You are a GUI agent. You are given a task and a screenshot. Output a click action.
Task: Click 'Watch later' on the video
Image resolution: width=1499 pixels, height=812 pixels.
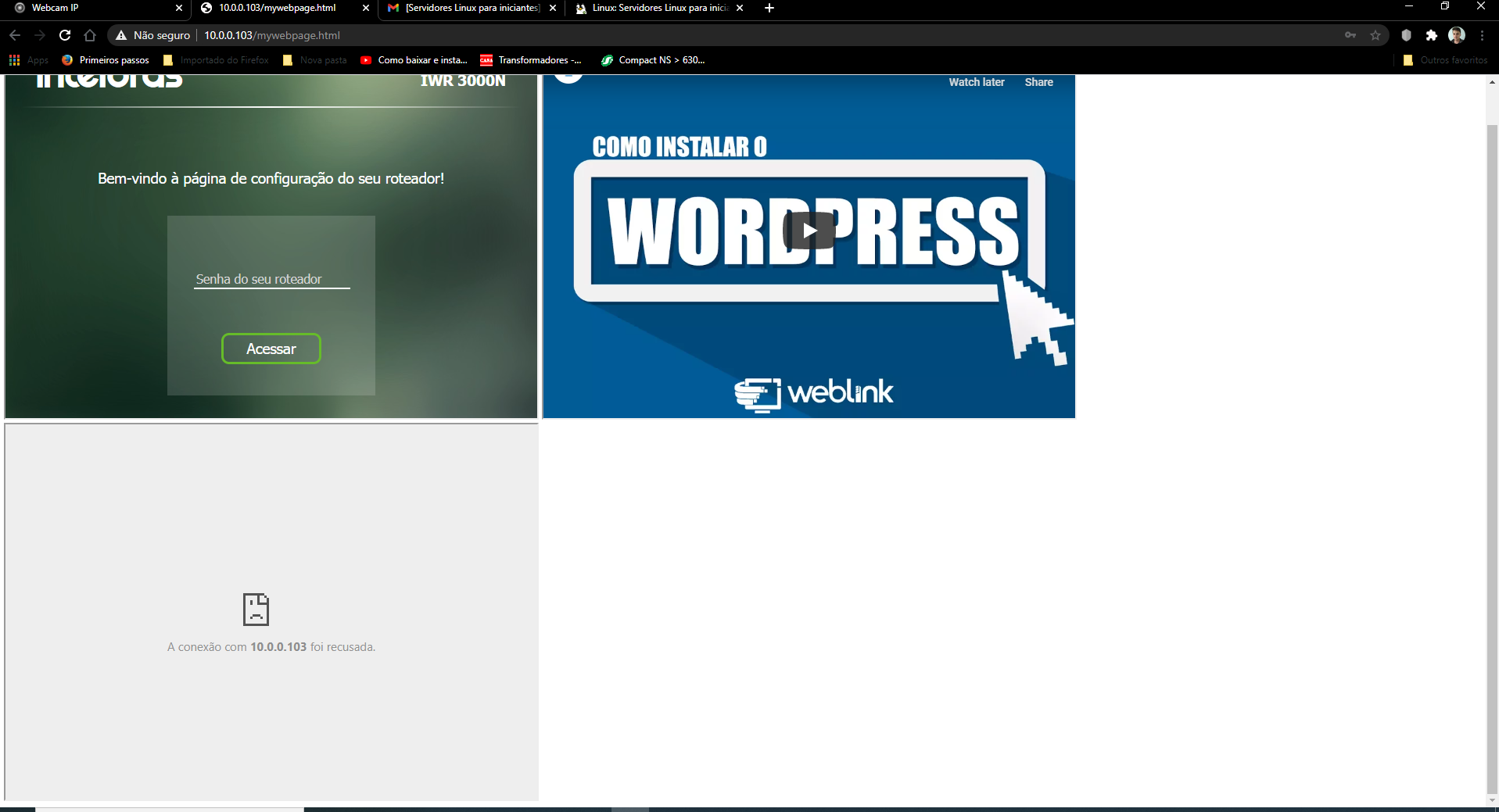[977, 82]
